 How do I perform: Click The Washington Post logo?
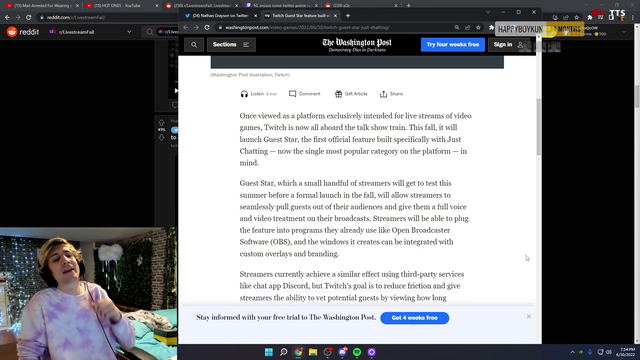coord(357,44)
